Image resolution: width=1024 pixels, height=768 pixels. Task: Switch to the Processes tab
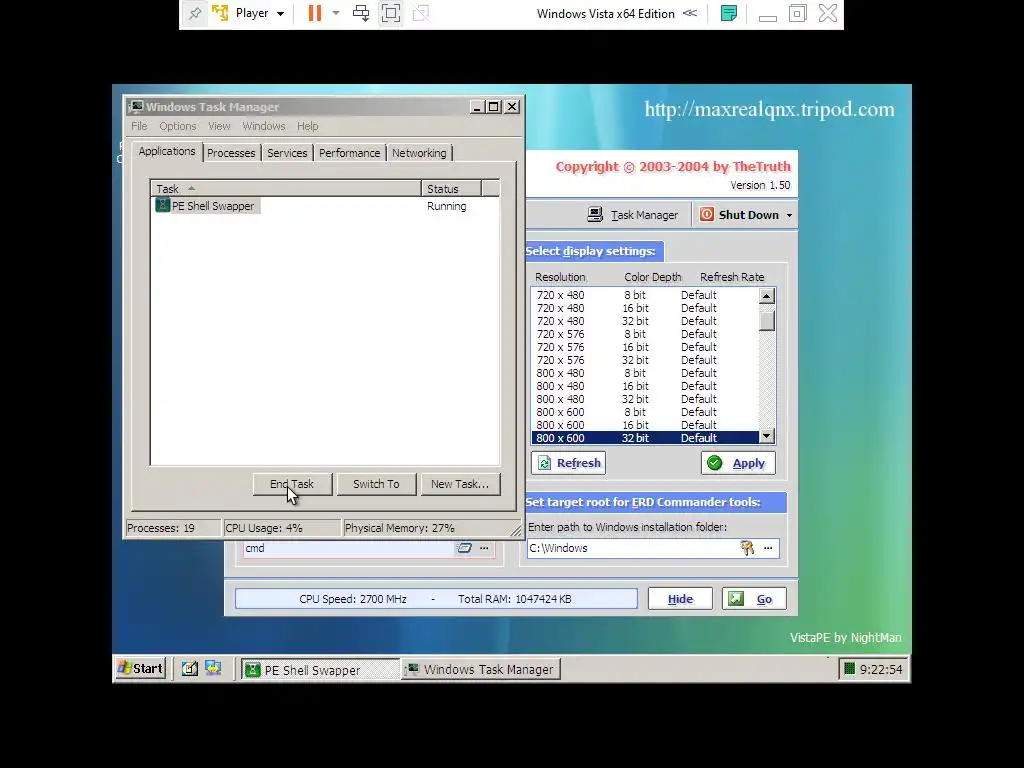[x=231, y=153]
